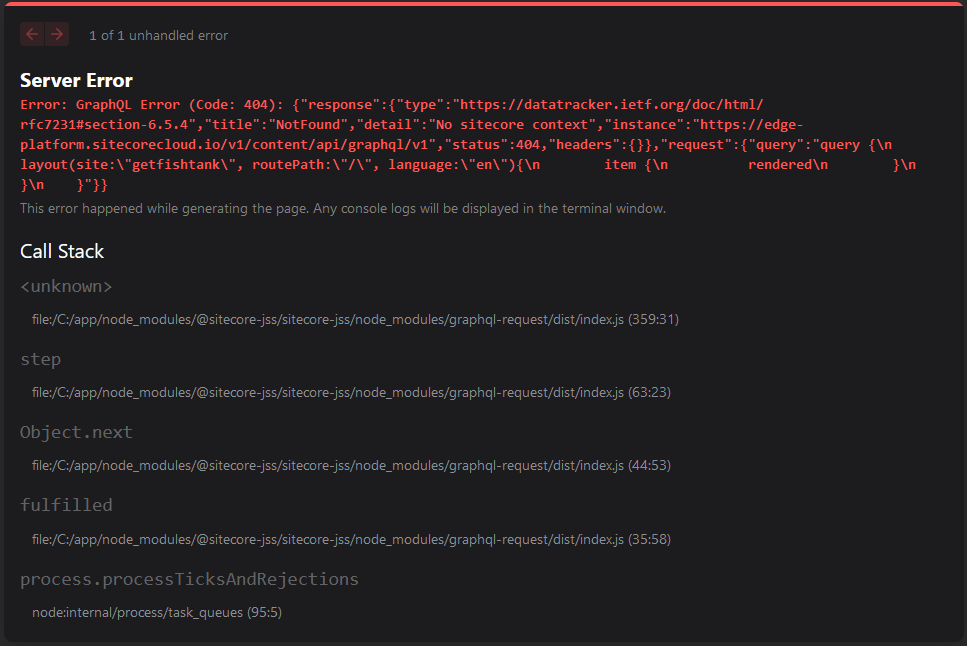Expand the 'fulfilled' call stack frame
This screenshot has width=967, height=646.
66,505
